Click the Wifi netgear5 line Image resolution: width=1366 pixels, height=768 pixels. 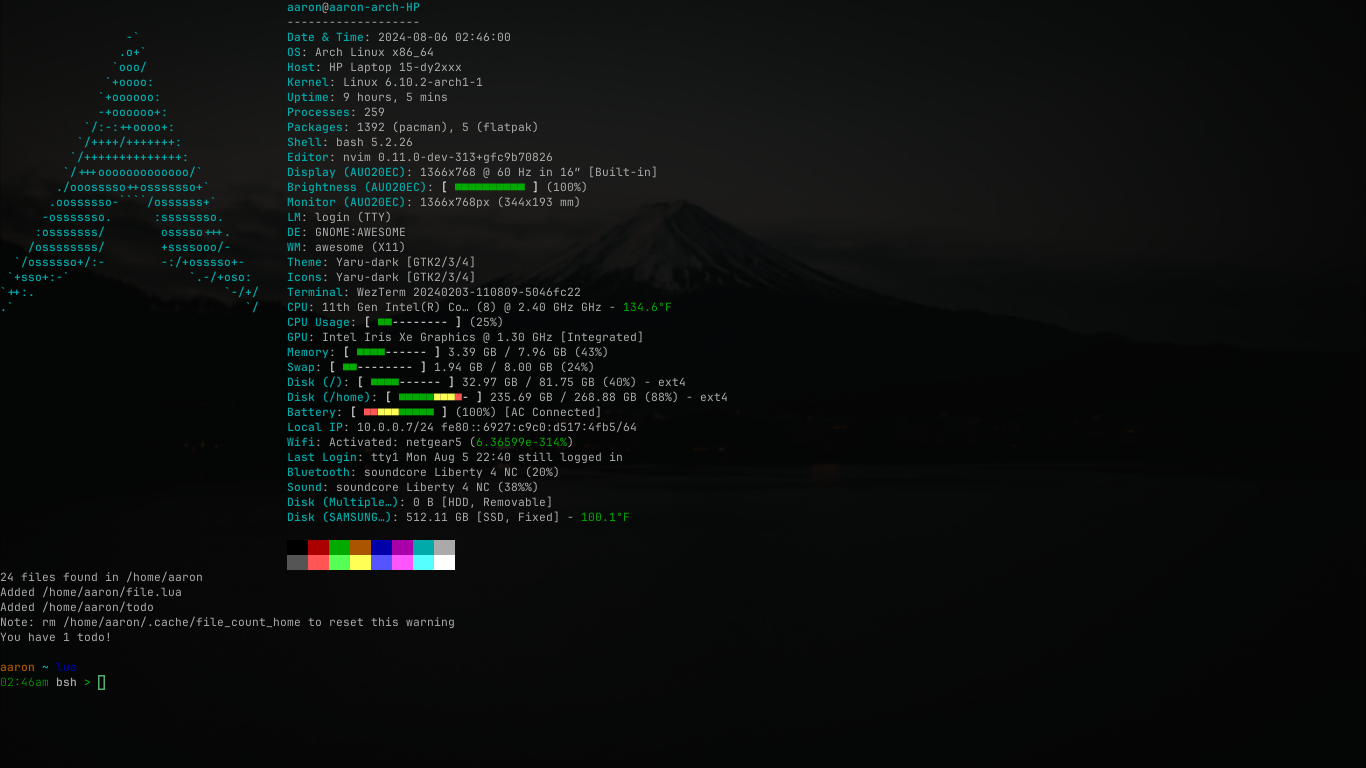(430, 442)
